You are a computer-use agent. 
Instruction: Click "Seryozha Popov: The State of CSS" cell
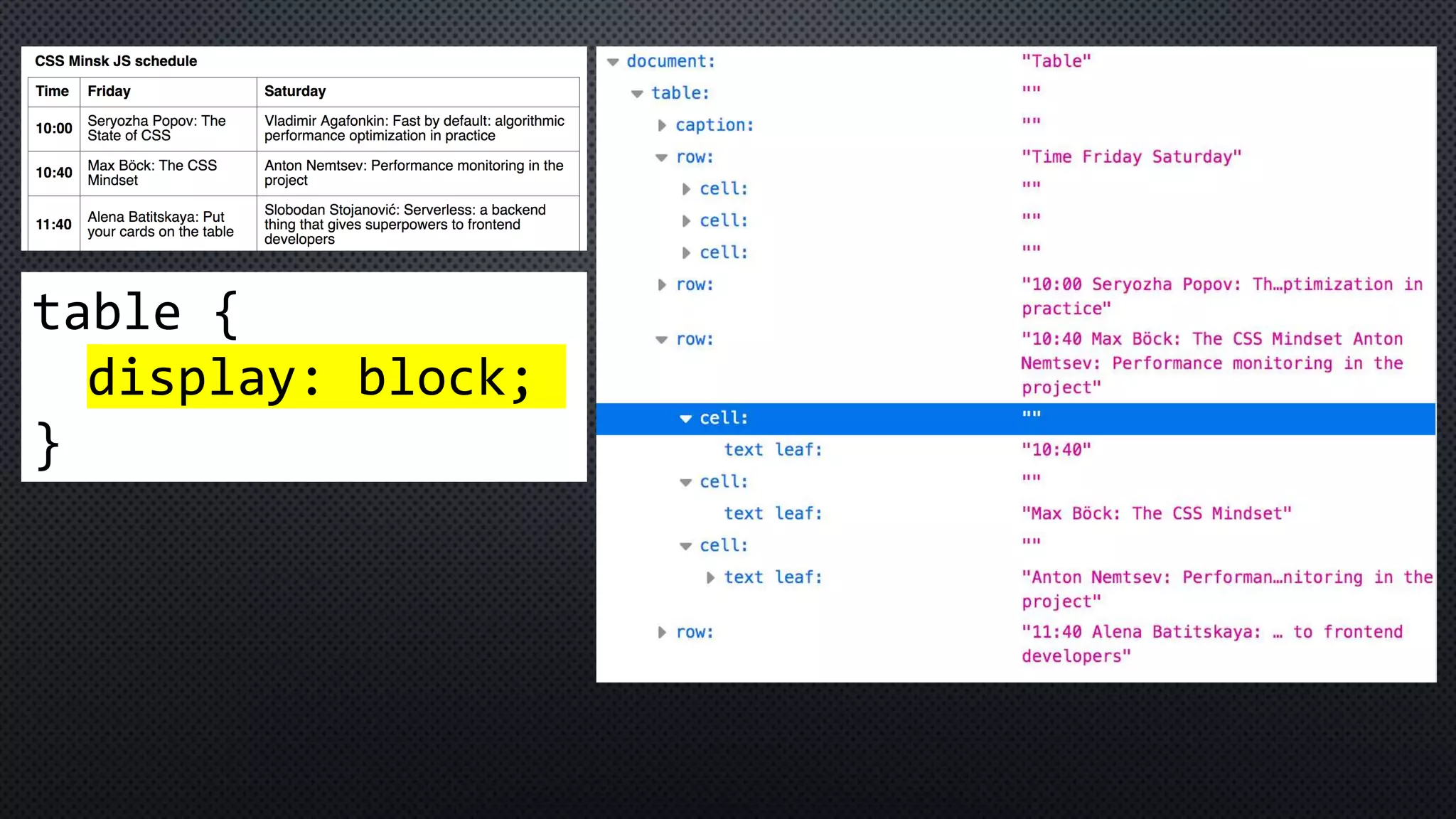(168, 129)
